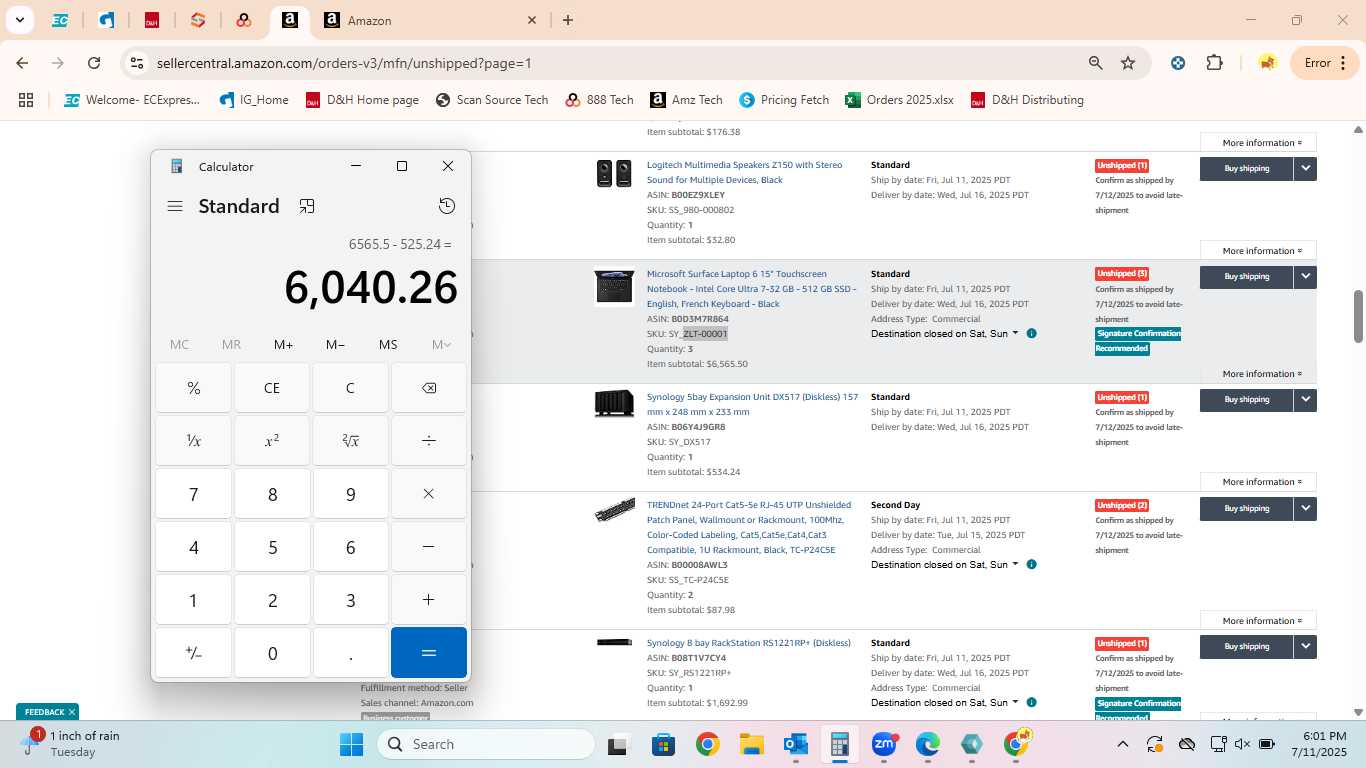Click the plus key in Calculator
The height and width of the screenshot is (768, 1366).
(x=429, y=600)
